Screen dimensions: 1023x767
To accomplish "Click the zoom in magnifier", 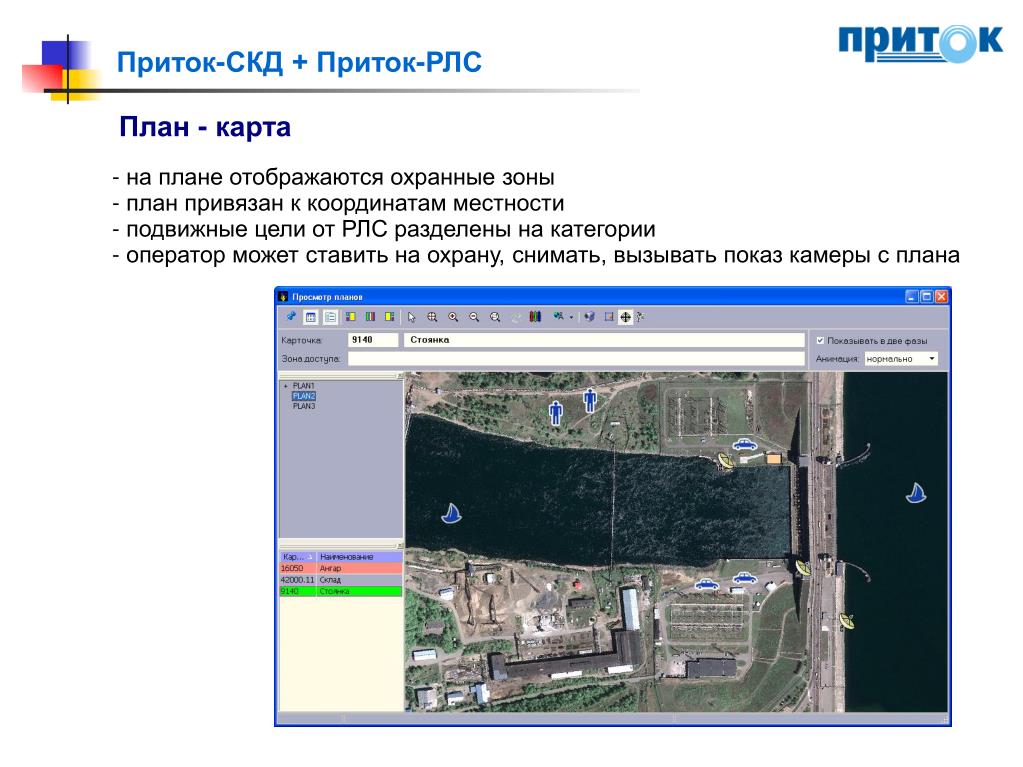I will pyautogui.click(x=453, y=317).
